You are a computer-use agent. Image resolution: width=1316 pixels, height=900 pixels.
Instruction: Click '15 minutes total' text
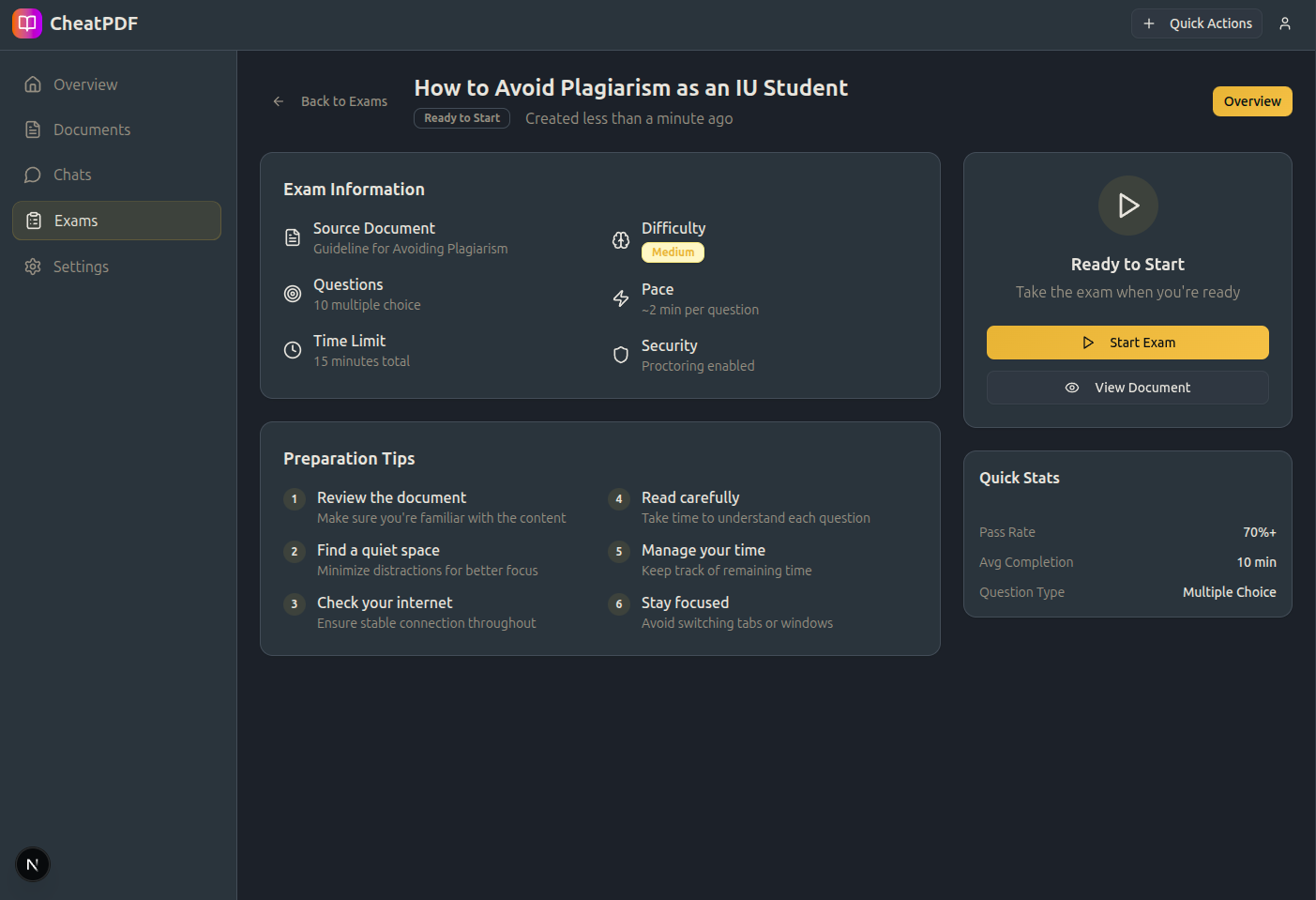click(x=361, y=361)
